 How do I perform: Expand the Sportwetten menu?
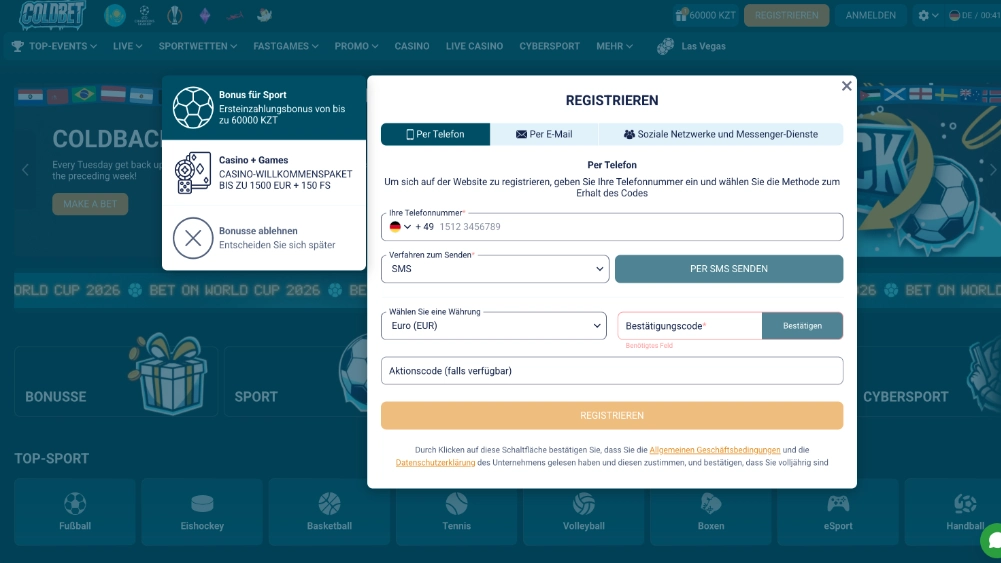197,46
